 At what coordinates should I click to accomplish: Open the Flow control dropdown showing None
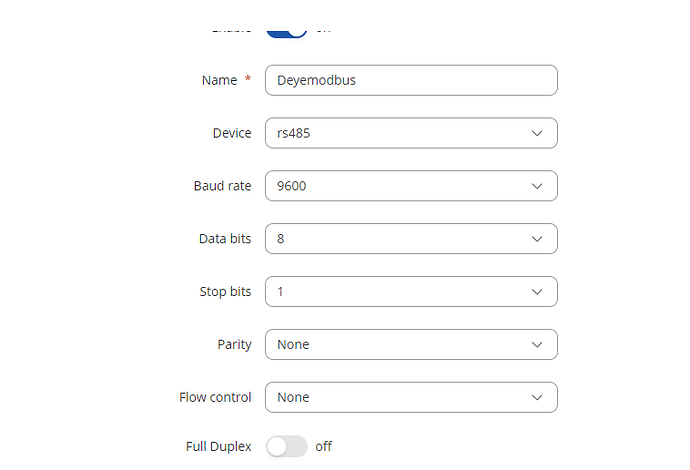(411, 397)
